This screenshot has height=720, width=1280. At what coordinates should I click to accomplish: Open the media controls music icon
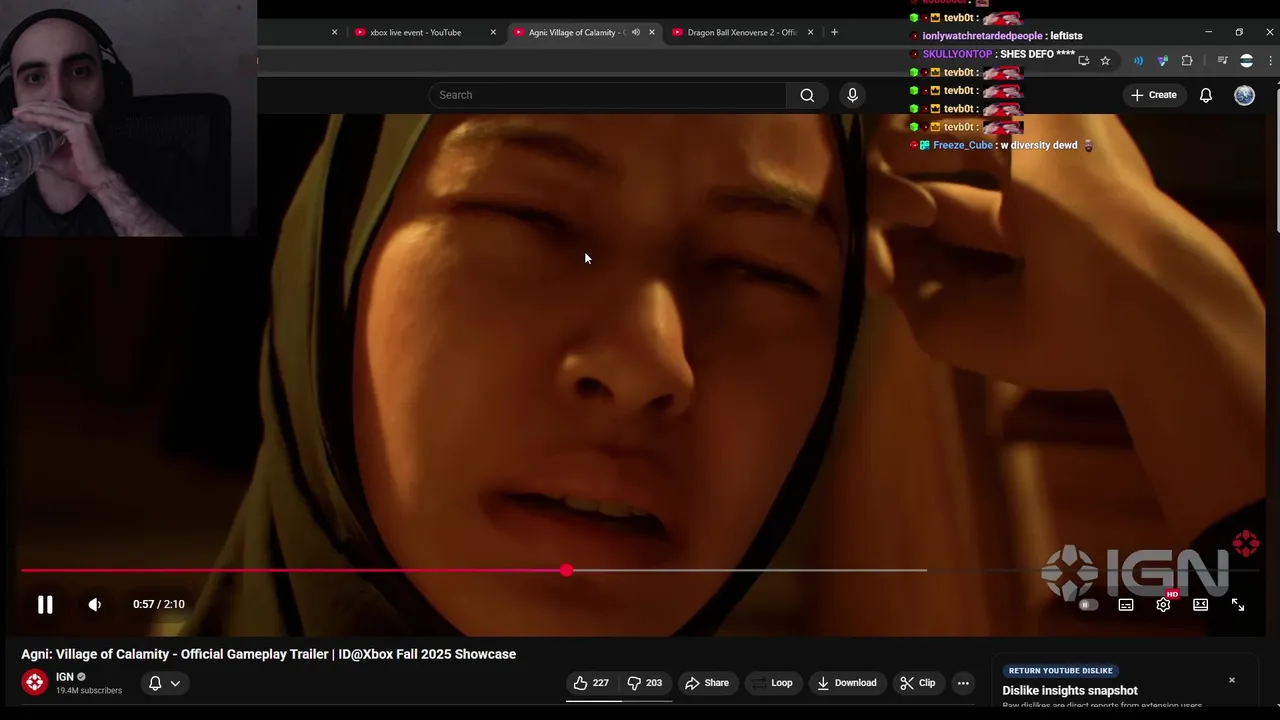click(1222, 61)
